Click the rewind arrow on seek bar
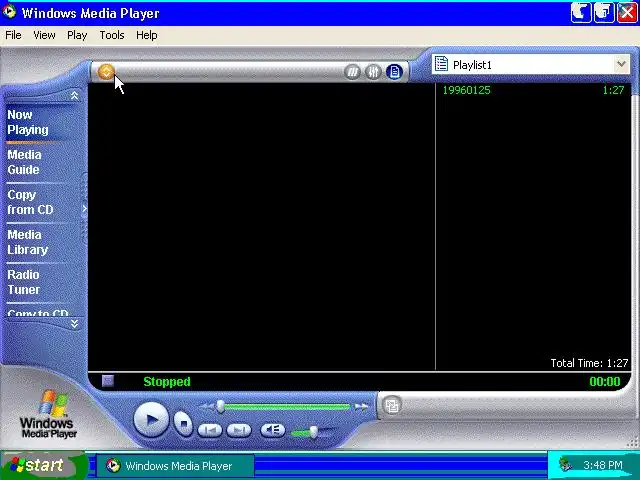 pyautogui.click(x=207, y=407)
